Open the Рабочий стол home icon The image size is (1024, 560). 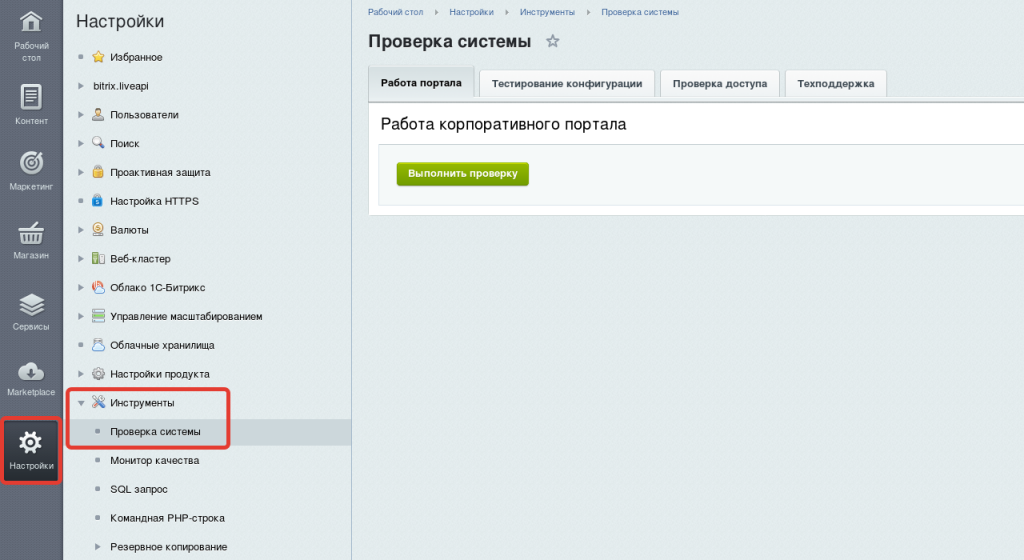click(x=31, y=22)
